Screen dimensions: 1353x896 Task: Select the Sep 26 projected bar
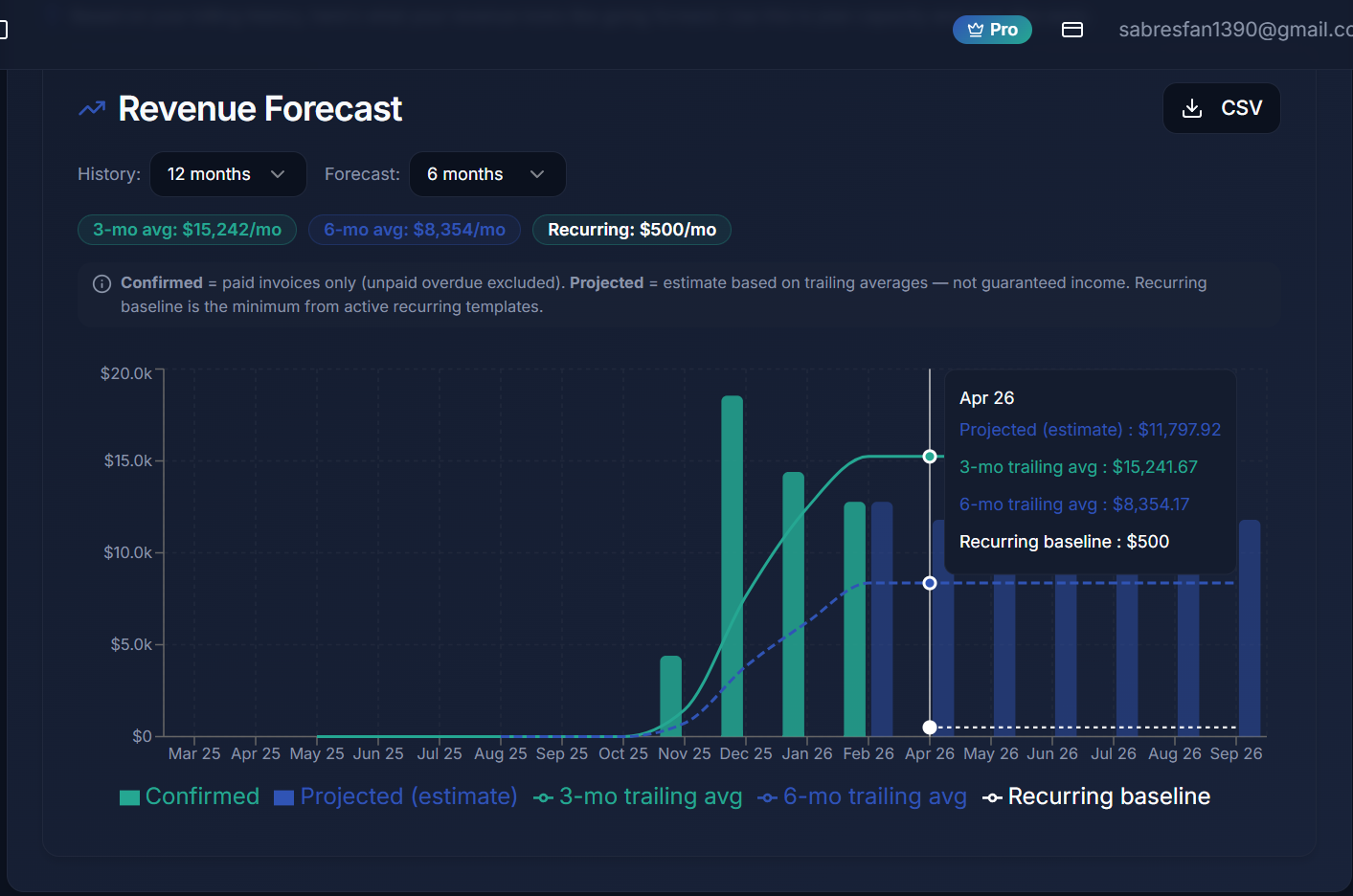pyautogui.click(x=1250, y=628)
